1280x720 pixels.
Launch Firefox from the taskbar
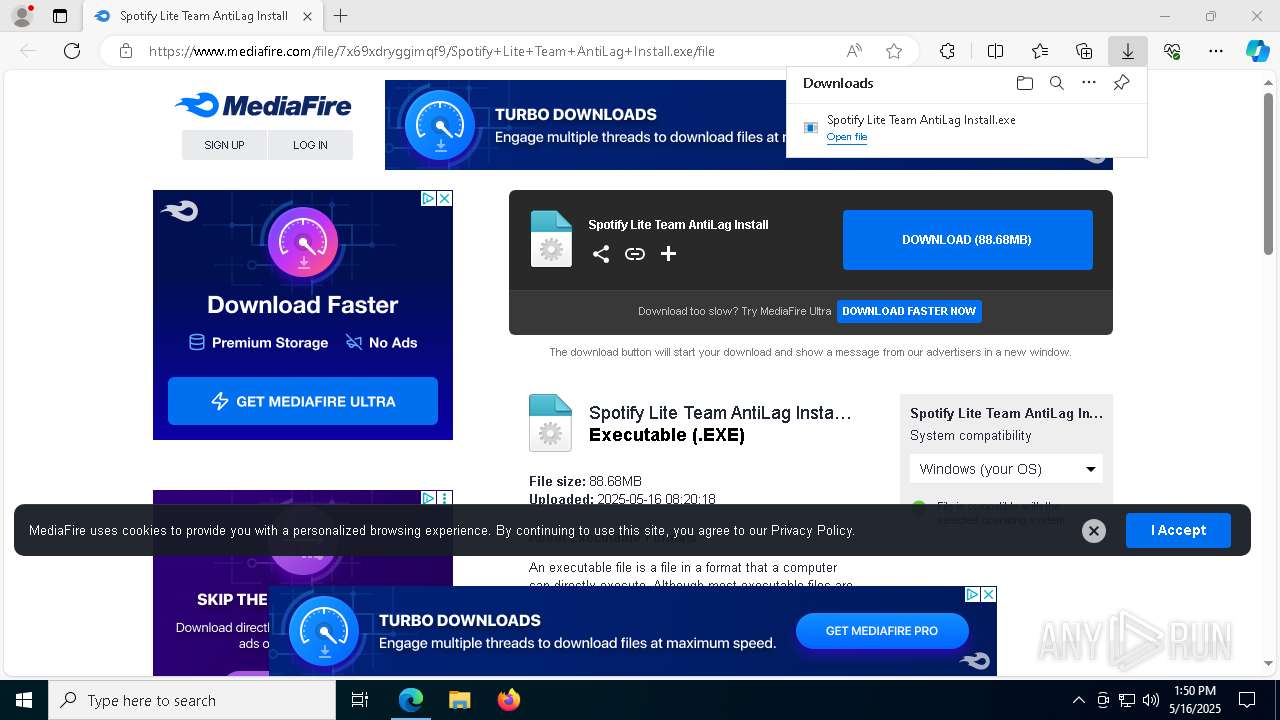tap(508, 700)
